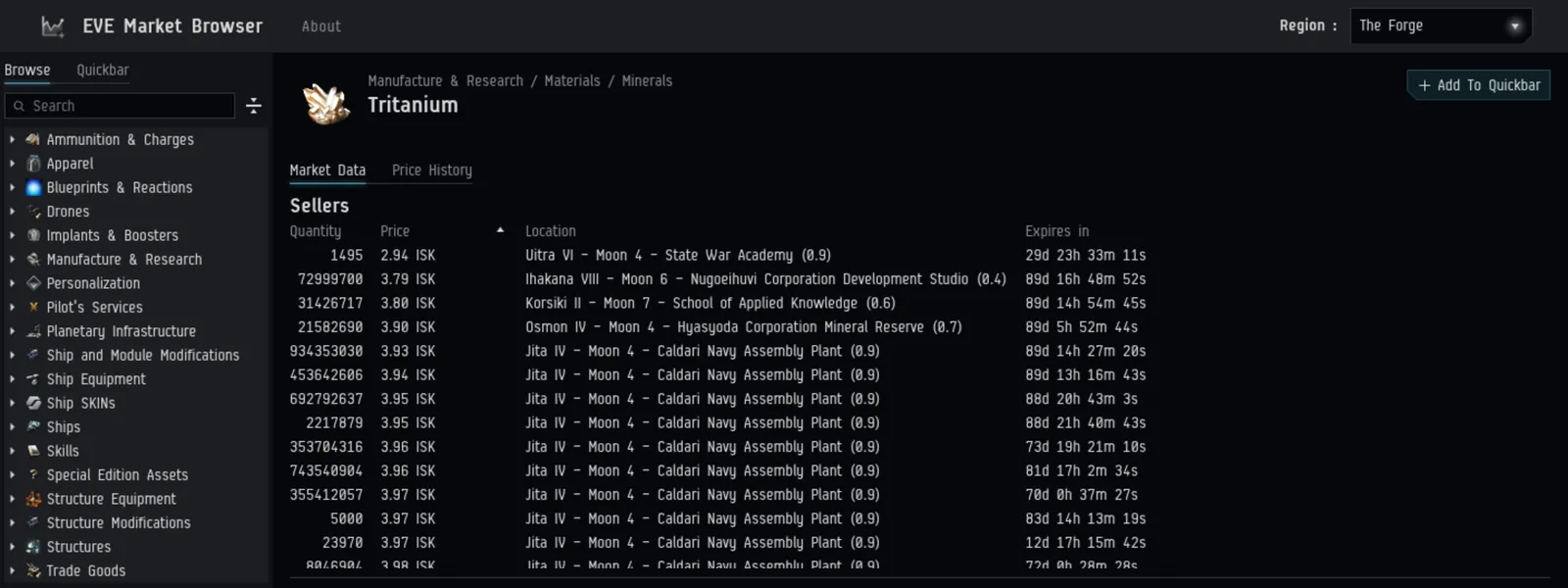Expand the Drones category arrow
The height and width of the screenshot is (588, 1568).
click(x=12, y=212)
